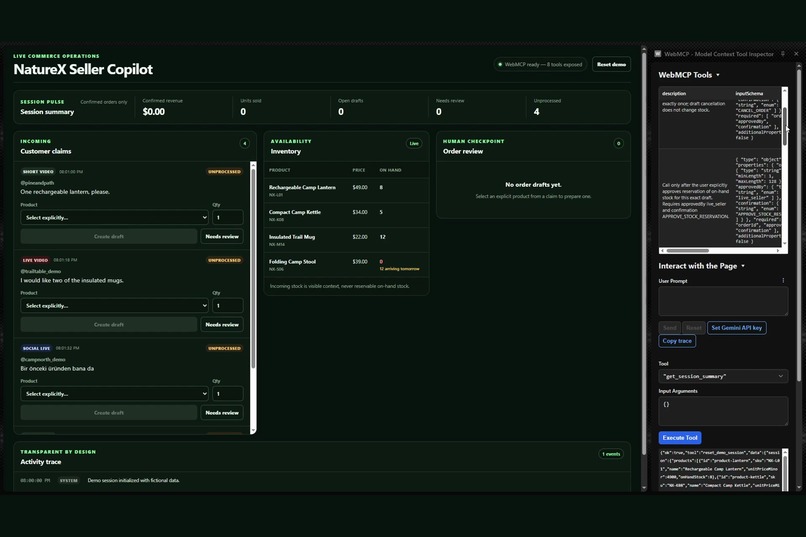Click the events counter badge in Activity trace
Screen dimensions: 806x537
(611, 454)
